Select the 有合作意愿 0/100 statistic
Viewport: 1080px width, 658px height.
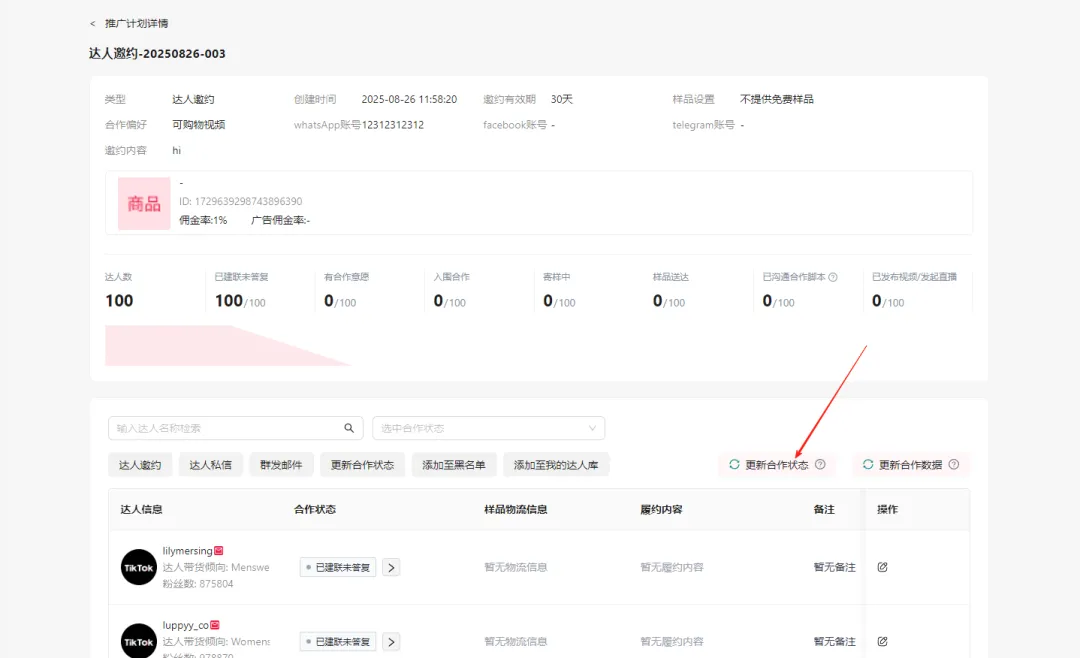[346, 291]
